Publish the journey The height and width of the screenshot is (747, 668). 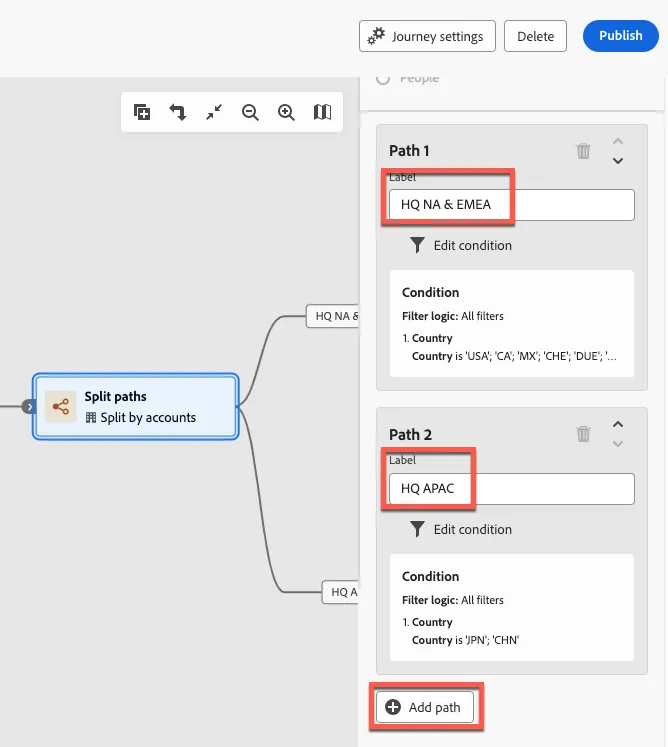[x=620, y=36]
